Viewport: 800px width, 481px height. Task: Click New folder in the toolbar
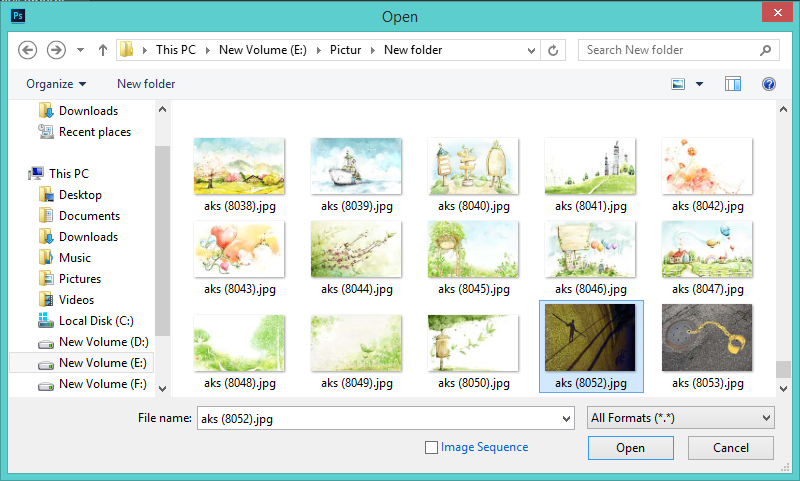[146, 84]
